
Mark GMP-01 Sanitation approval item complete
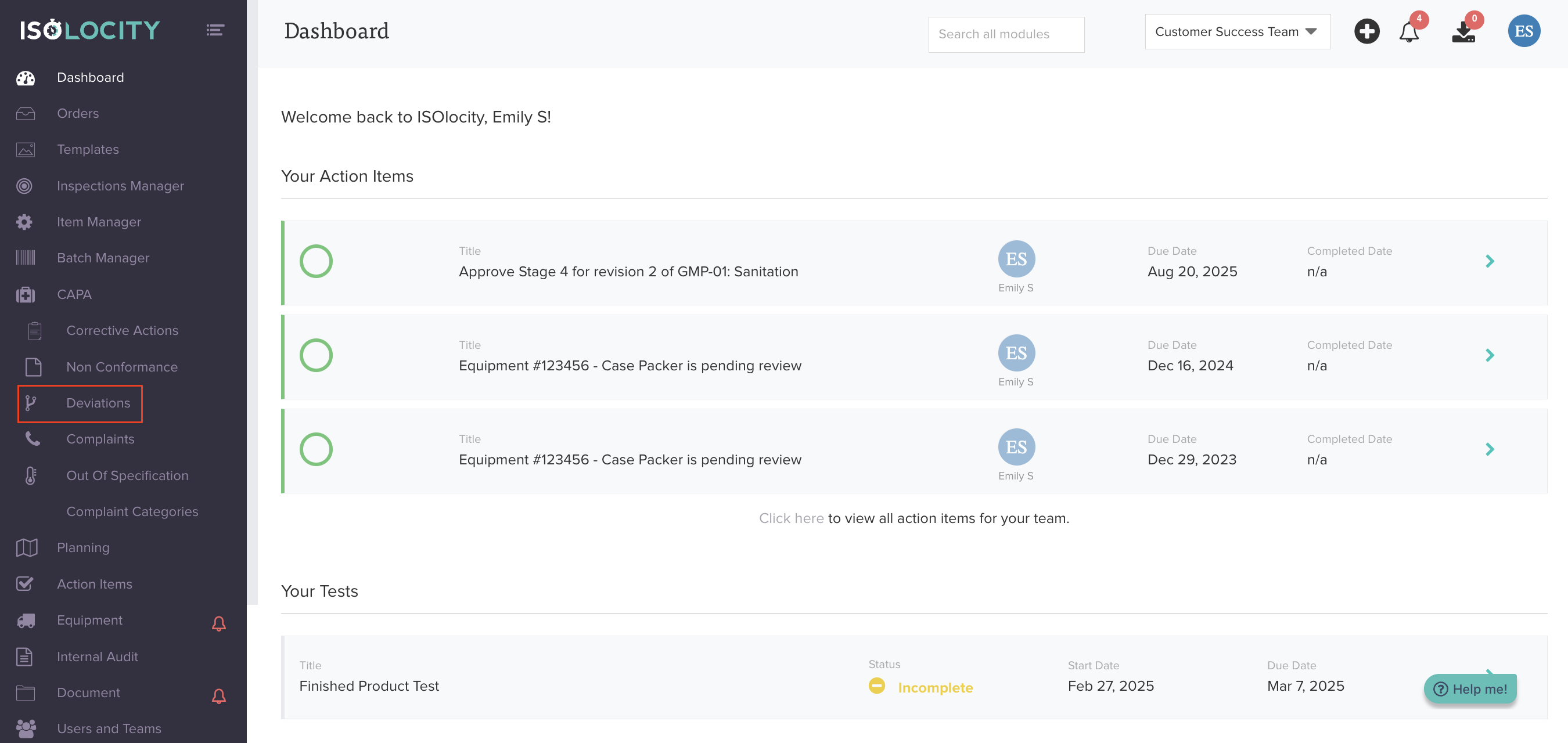[316, 261]
